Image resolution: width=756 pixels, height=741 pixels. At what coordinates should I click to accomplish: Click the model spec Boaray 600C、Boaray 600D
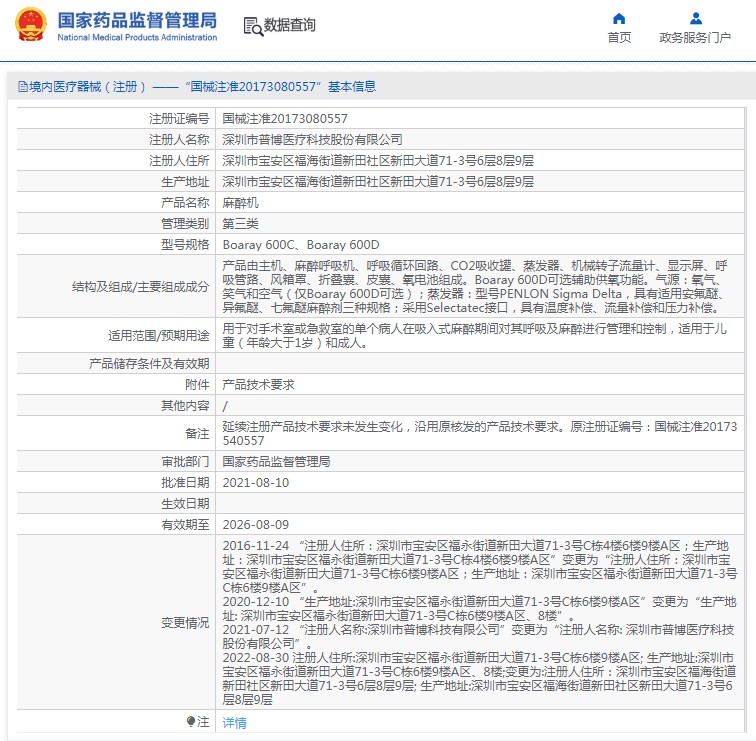click(x=301, y=244)
